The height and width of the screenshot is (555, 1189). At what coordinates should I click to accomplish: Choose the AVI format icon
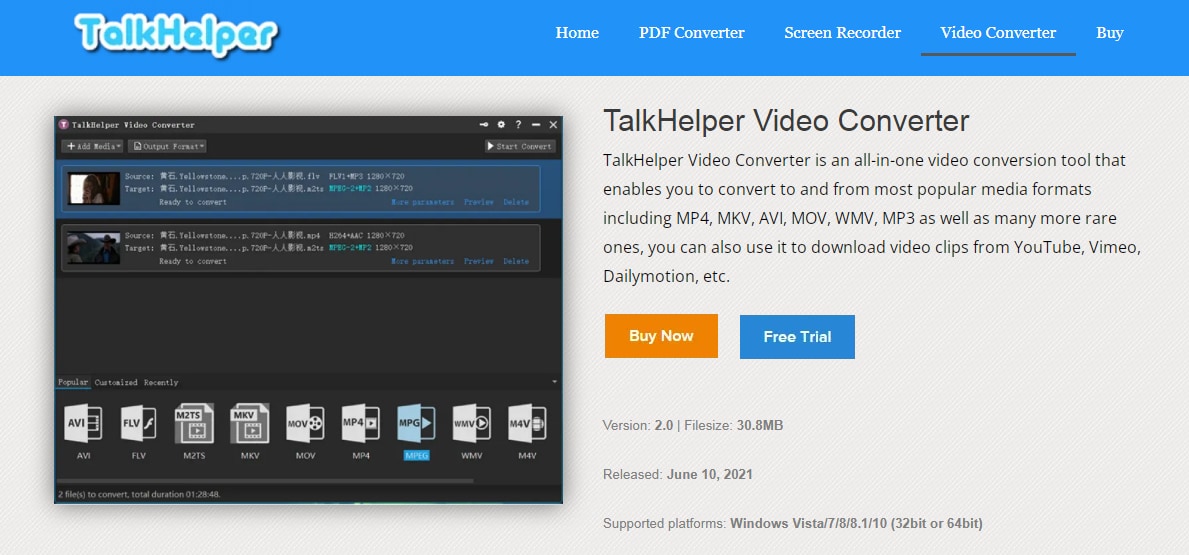click(83, 424)
